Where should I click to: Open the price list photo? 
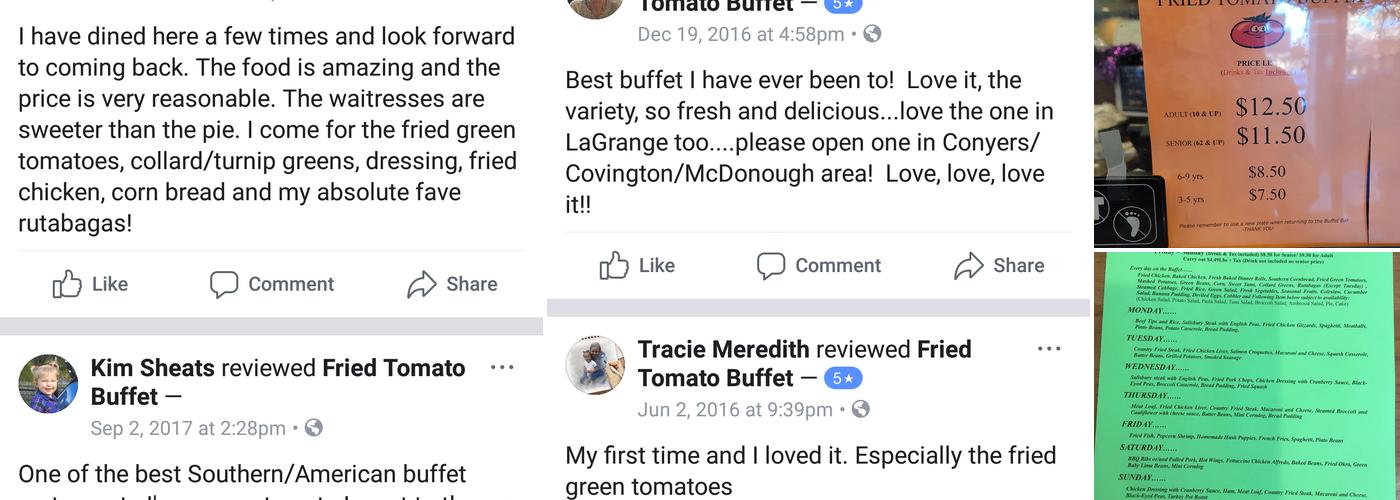[x=1246, y=122]
